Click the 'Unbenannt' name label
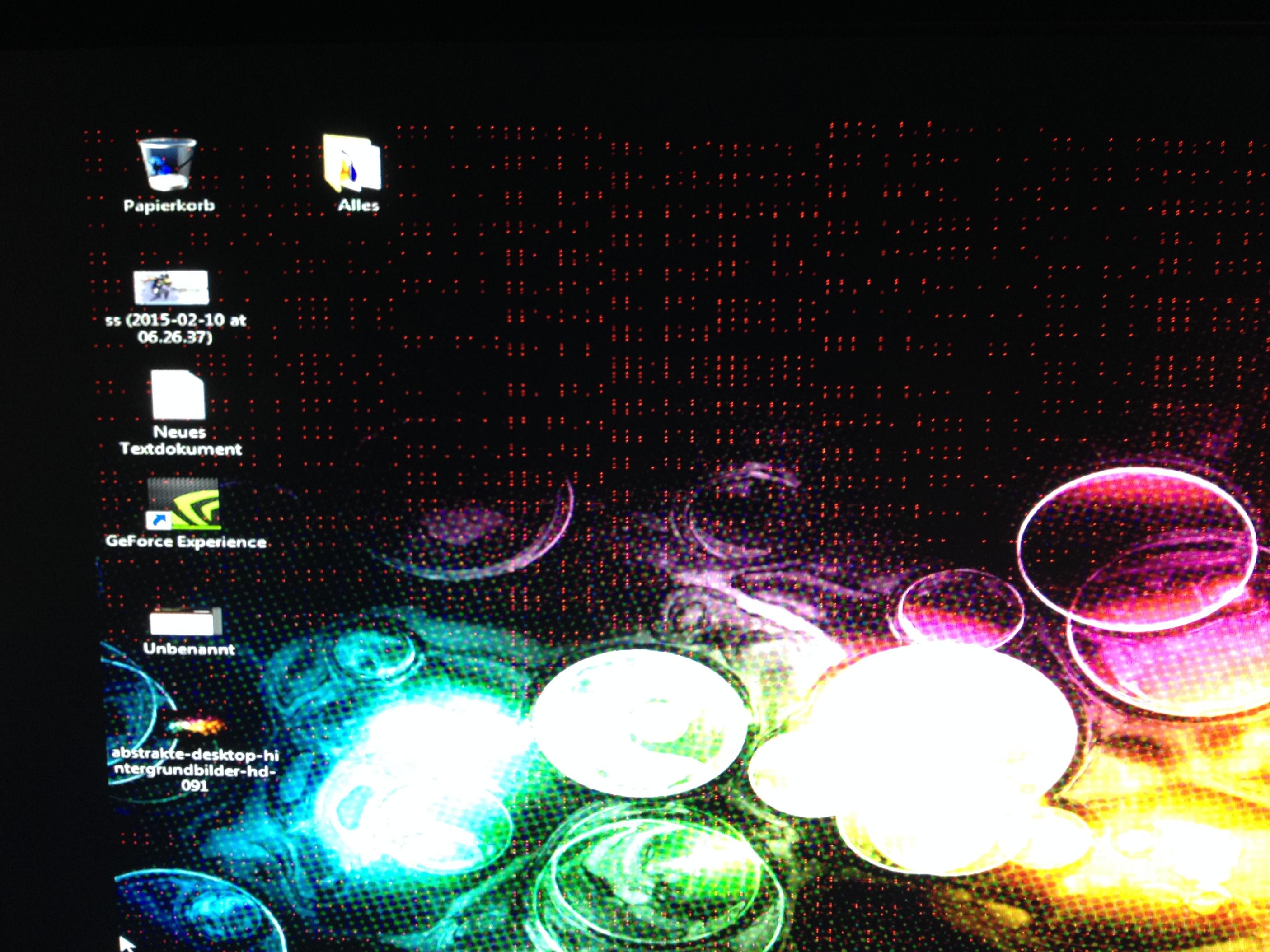This screenshot has height=952, width=1270. 189,649
